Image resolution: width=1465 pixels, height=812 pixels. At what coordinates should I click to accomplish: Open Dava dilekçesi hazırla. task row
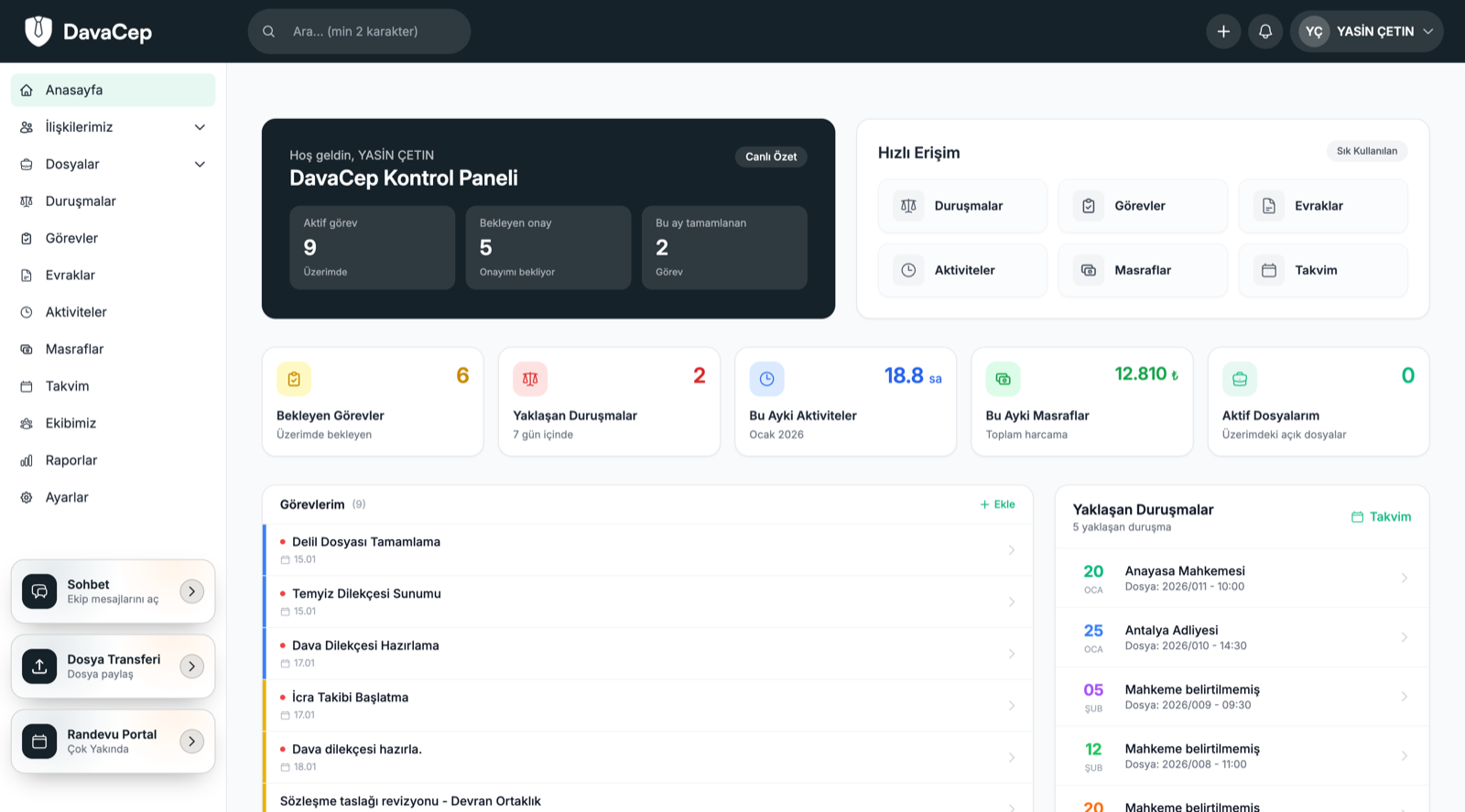[647, 757]
